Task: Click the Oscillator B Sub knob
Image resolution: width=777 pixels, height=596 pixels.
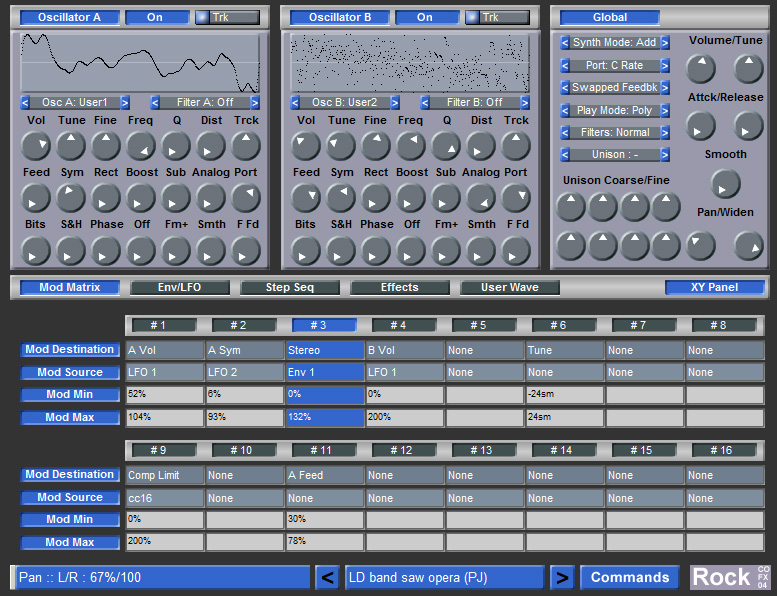Action: click(446, 198)
